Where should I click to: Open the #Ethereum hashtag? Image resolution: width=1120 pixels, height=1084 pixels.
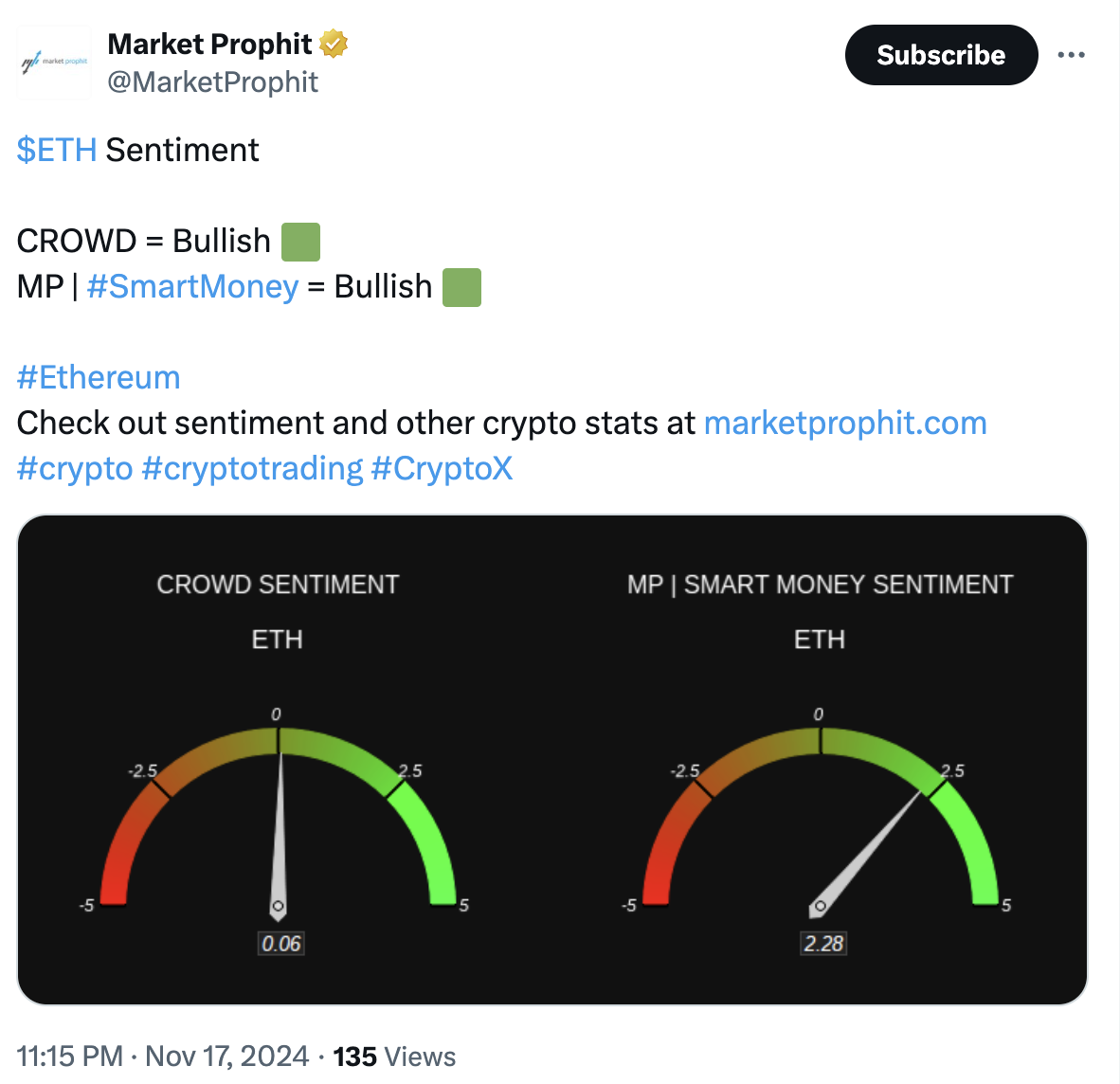click(x=99, y=377)
